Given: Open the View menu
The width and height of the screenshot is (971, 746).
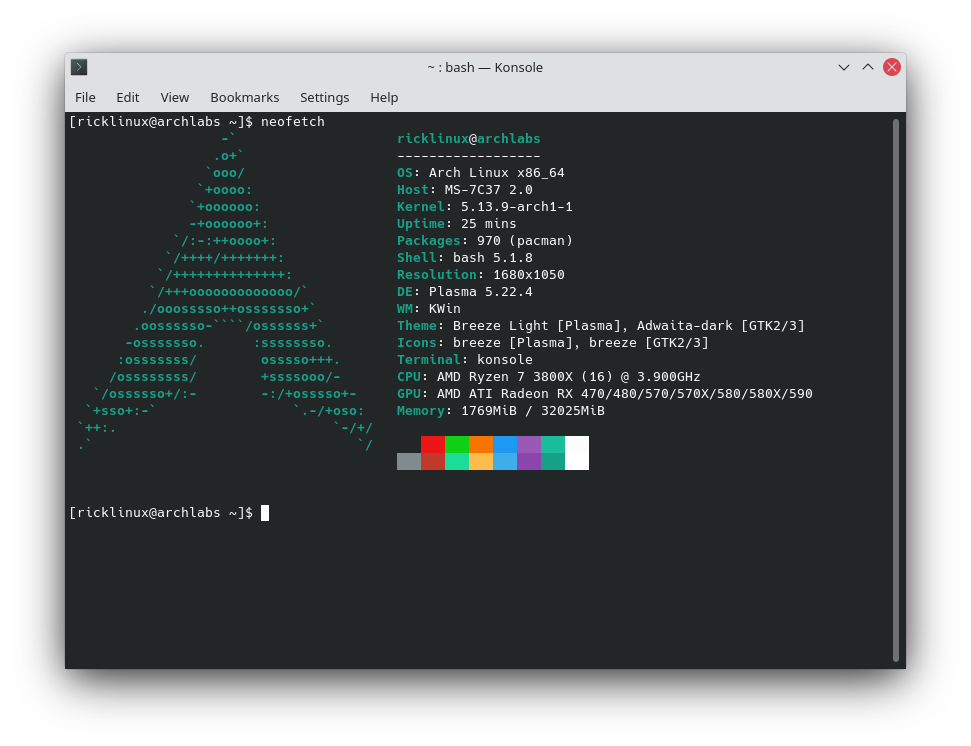Looking at the screenshot, I should 174,97.
